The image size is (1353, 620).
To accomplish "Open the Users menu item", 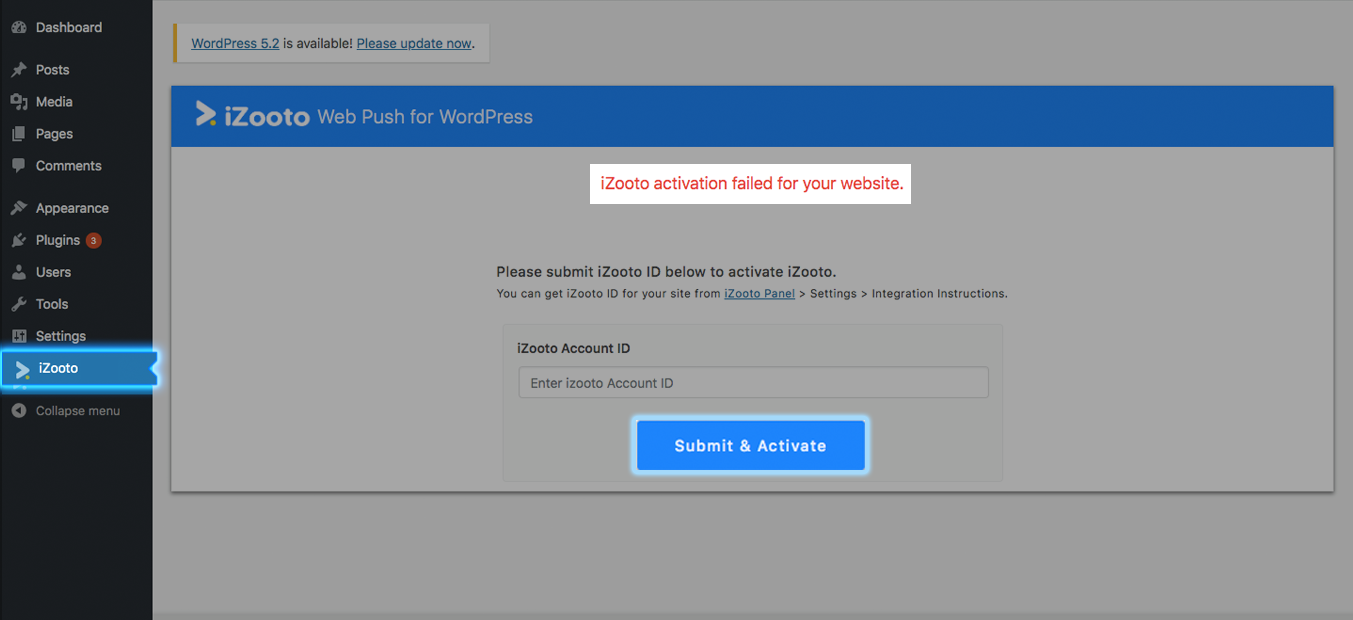I will pos(76,272).
